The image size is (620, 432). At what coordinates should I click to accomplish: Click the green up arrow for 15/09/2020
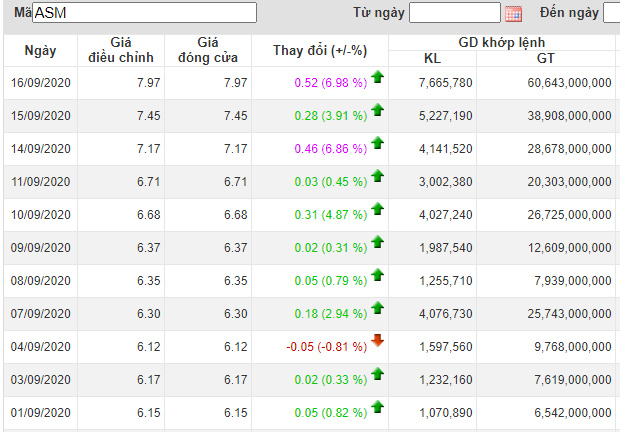378,110
